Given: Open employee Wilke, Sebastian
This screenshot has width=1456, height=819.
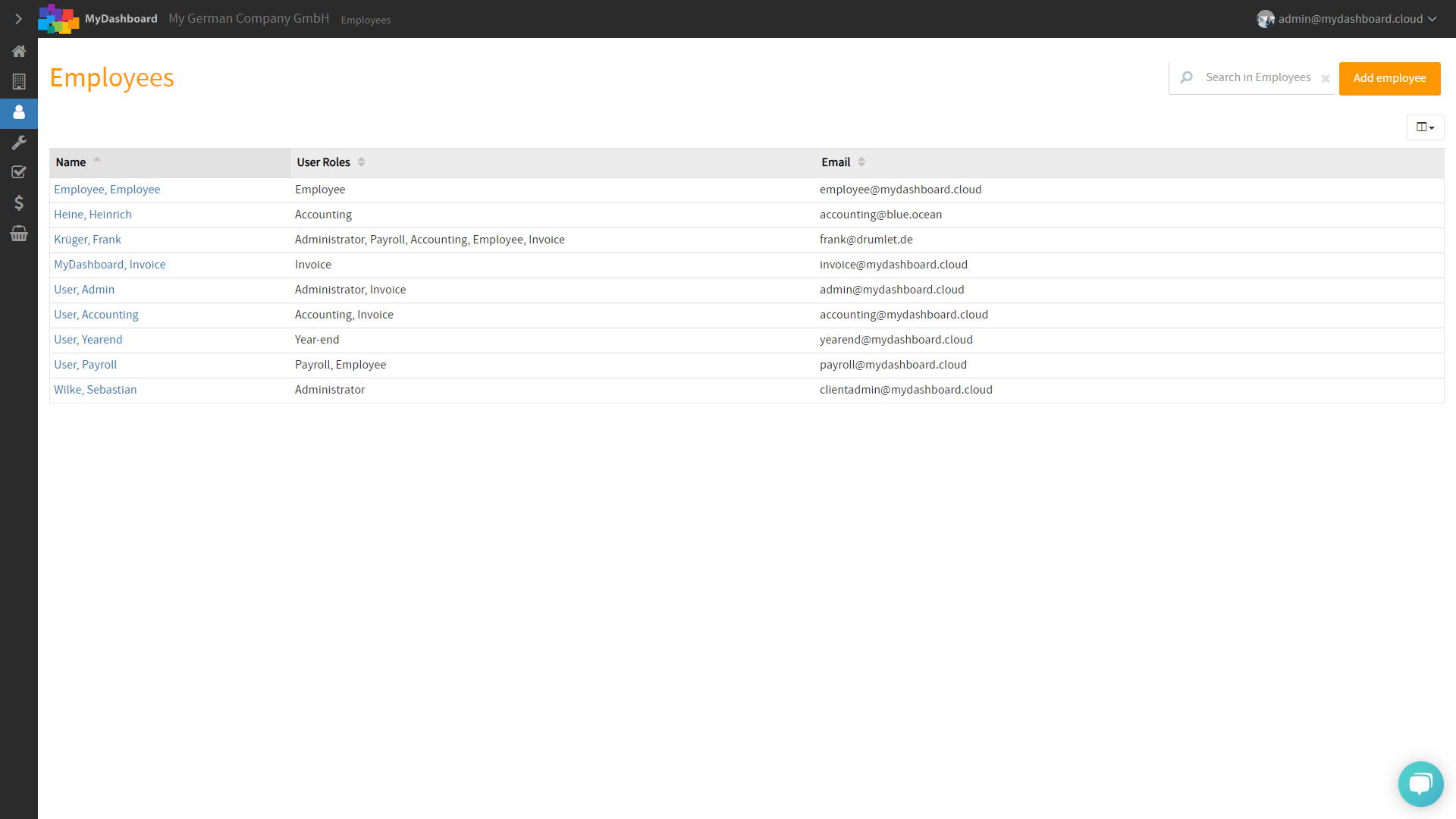Looking at the screenshot, I should coord(96,390).
